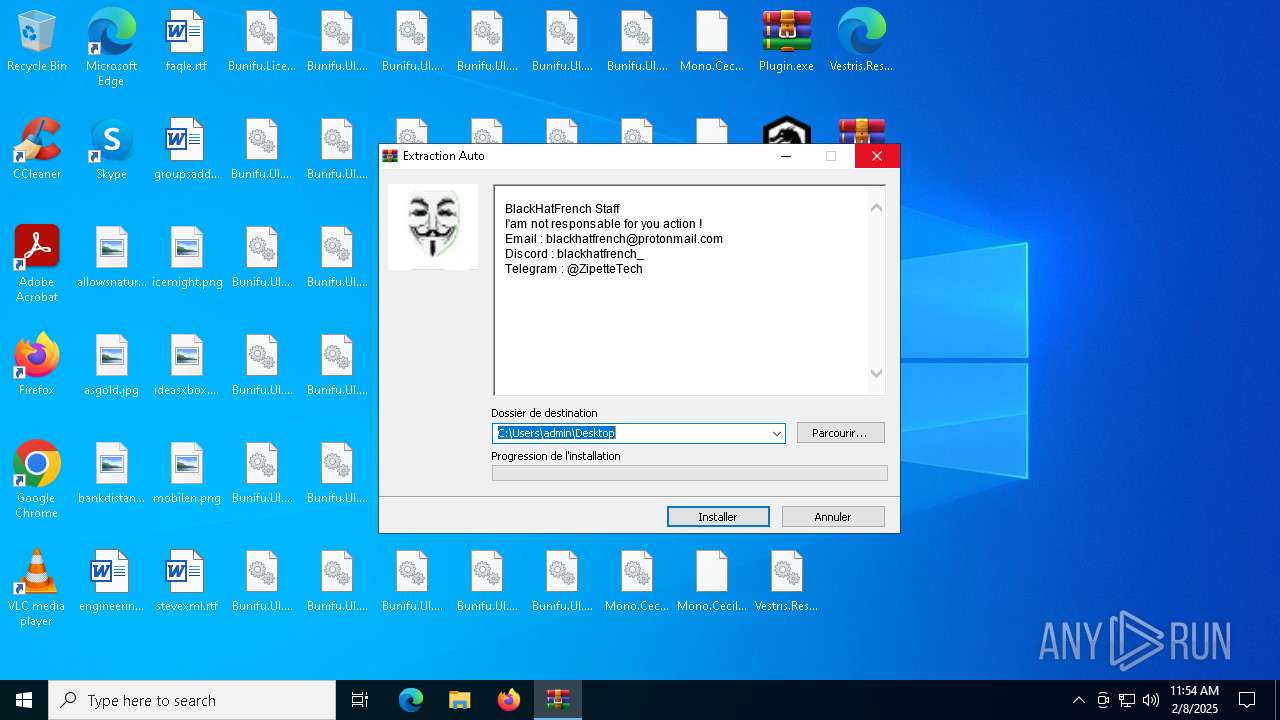1280x720 pixels.
Task: Select the bankdistan... image file
Action: [x=111, y=473]
